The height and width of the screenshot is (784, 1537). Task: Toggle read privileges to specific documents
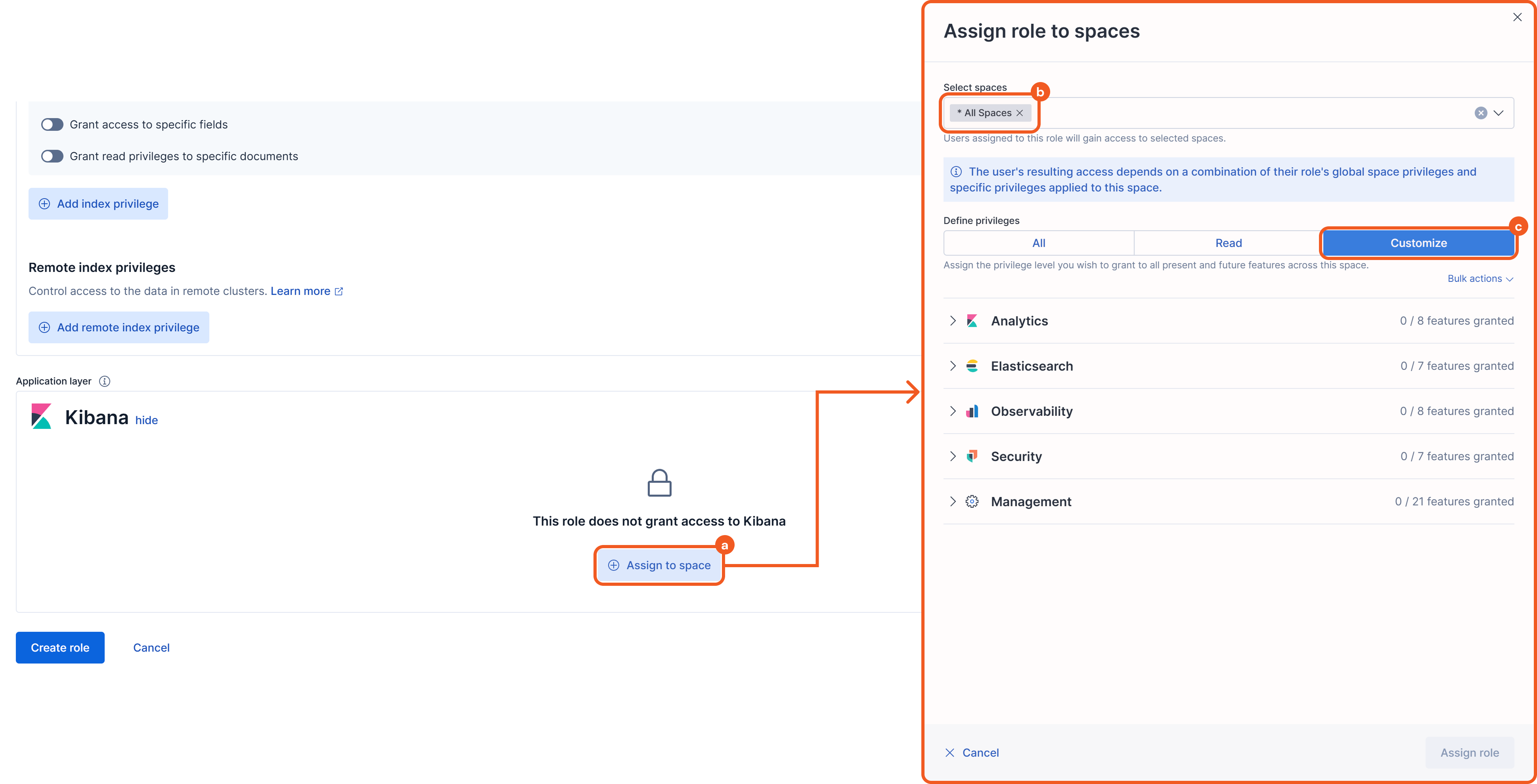[52, 156]
